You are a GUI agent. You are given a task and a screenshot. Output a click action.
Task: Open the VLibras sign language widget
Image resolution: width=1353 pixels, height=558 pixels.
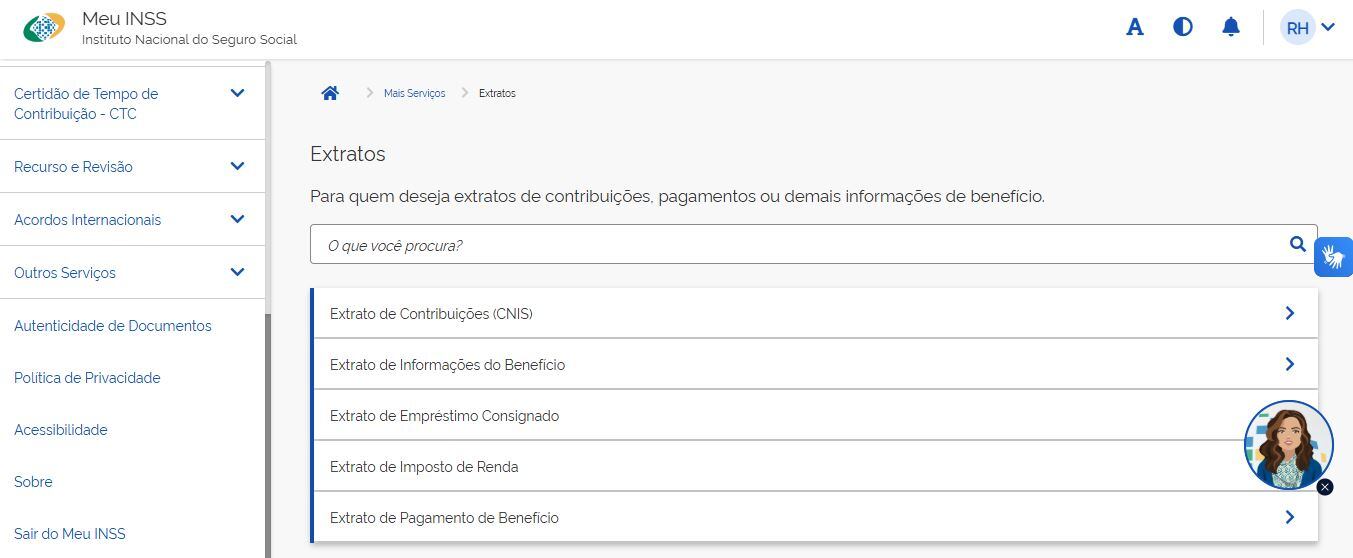pos(1333,257)
